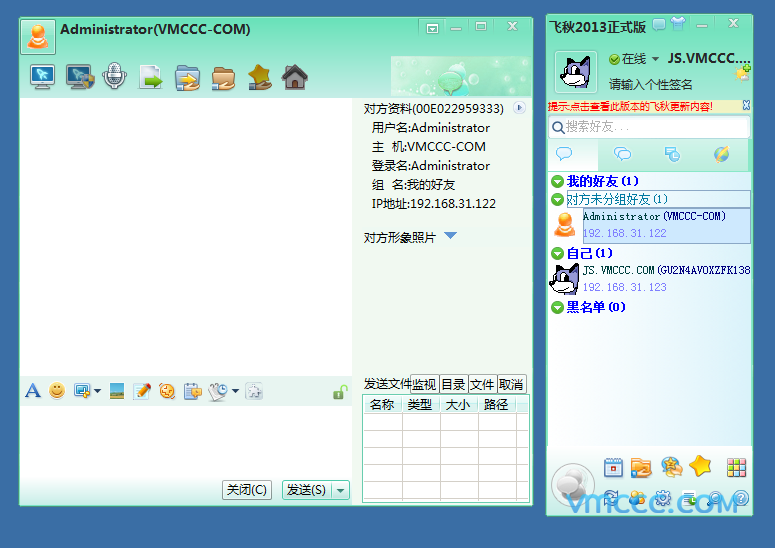Click the home icon in chat toolbar

pyautogui.click(x=294, y=77)
